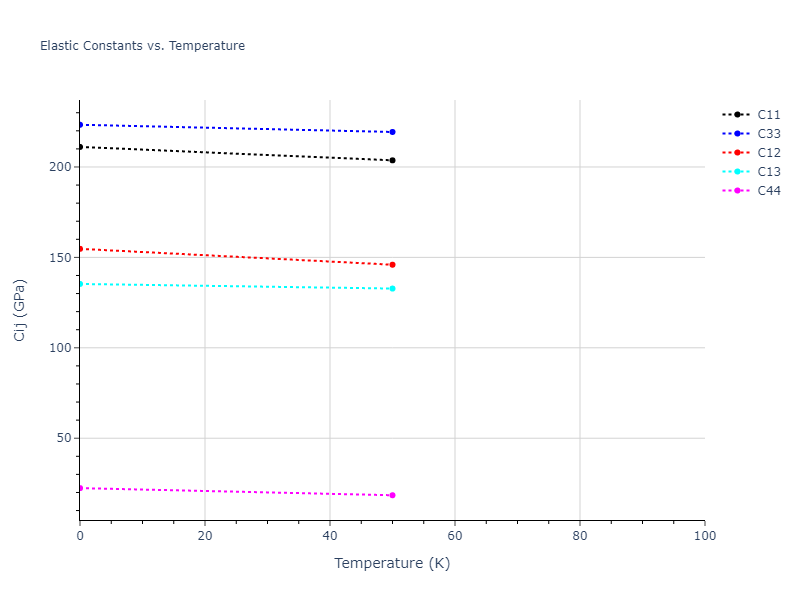
Task: Select the red C12 marker at 50 K
Action: [x=392, y=265]
